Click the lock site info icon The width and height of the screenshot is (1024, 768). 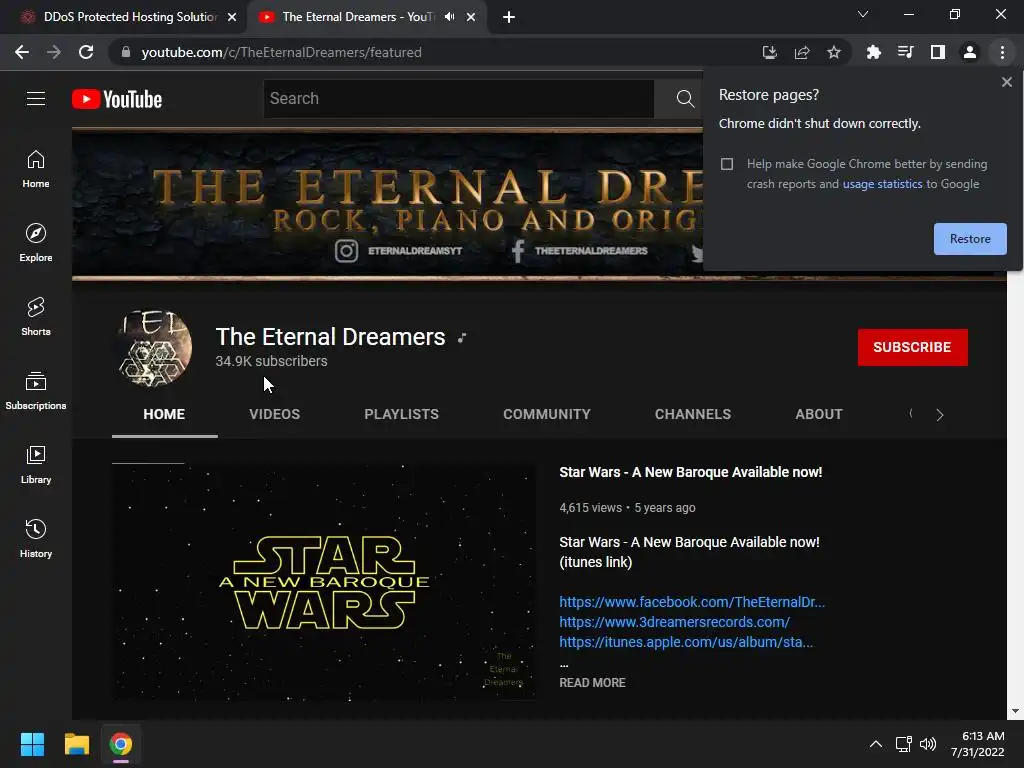pyautogui.click(x=126, y=52)
